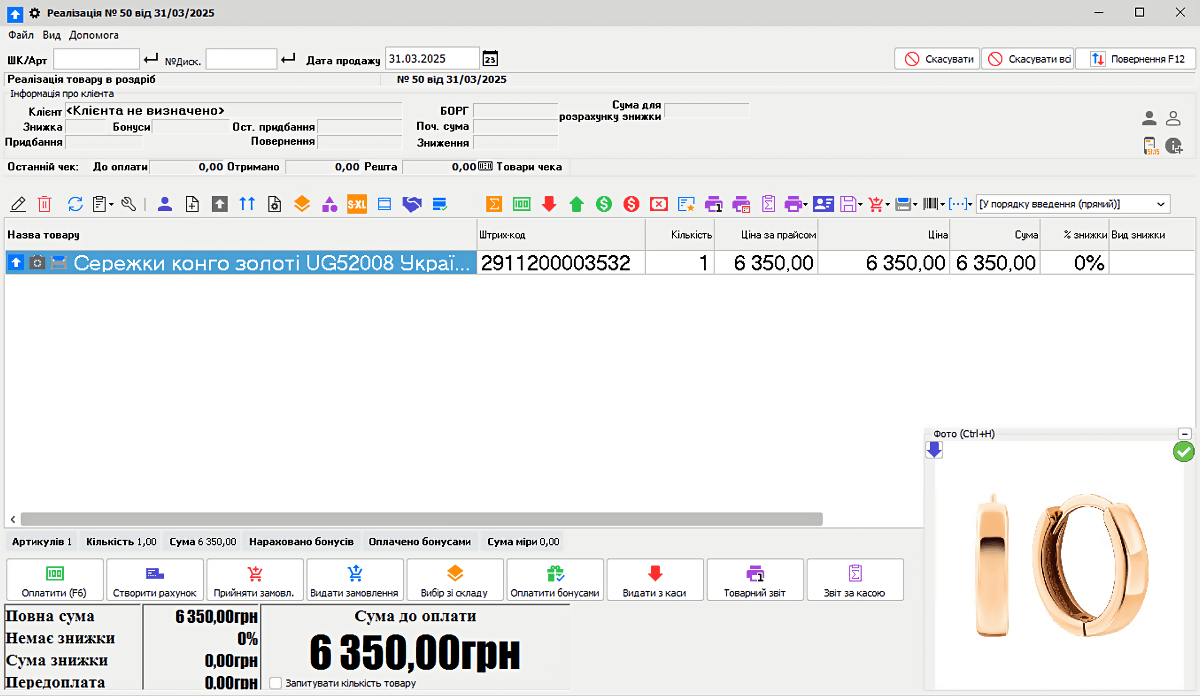Click the red trash delete icon
Viewport: 1200px width, 696px height.
tap(44, 204)
